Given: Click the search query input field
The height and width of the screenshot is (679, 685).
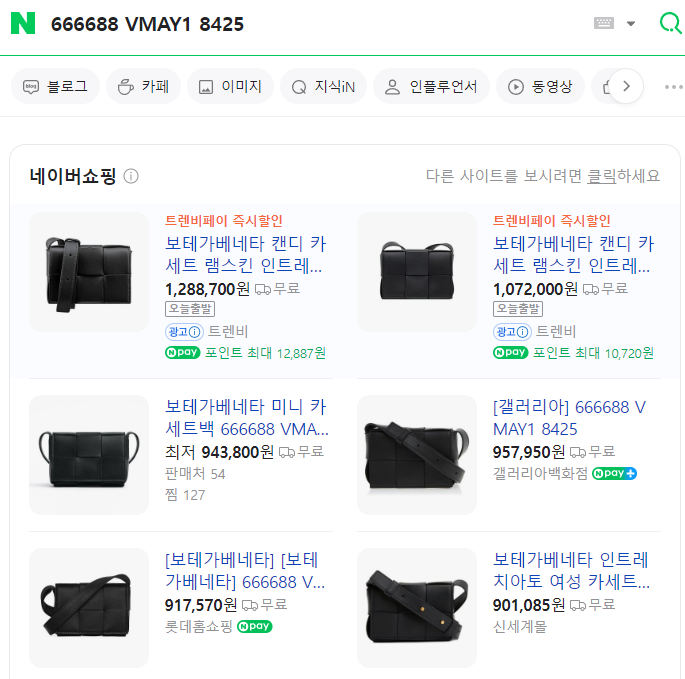Looking at the screenshot, I should (300, 24).
